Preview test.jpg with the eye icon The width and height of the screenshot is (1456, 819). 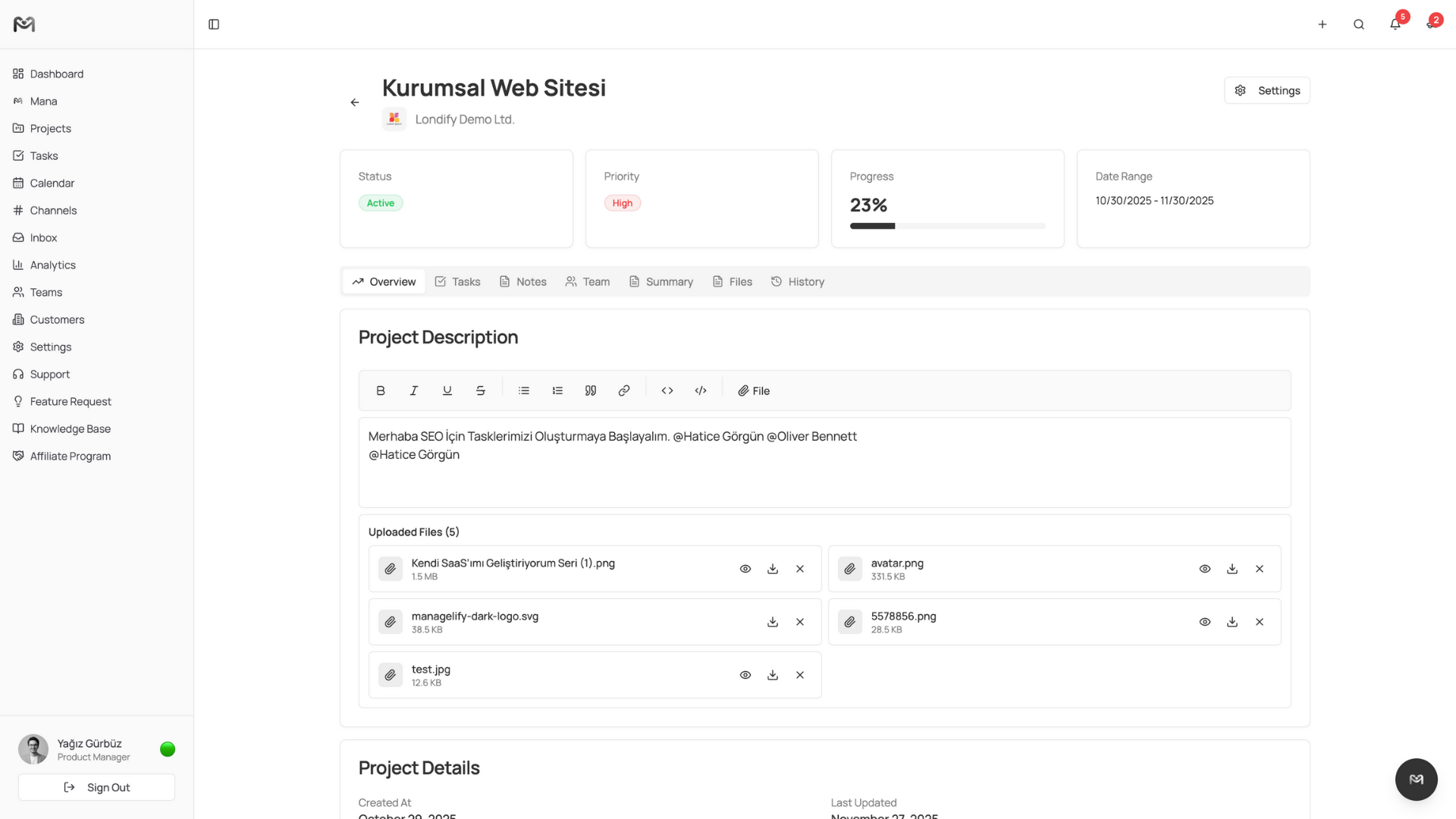pyautogui.click(x=745, y=675)
